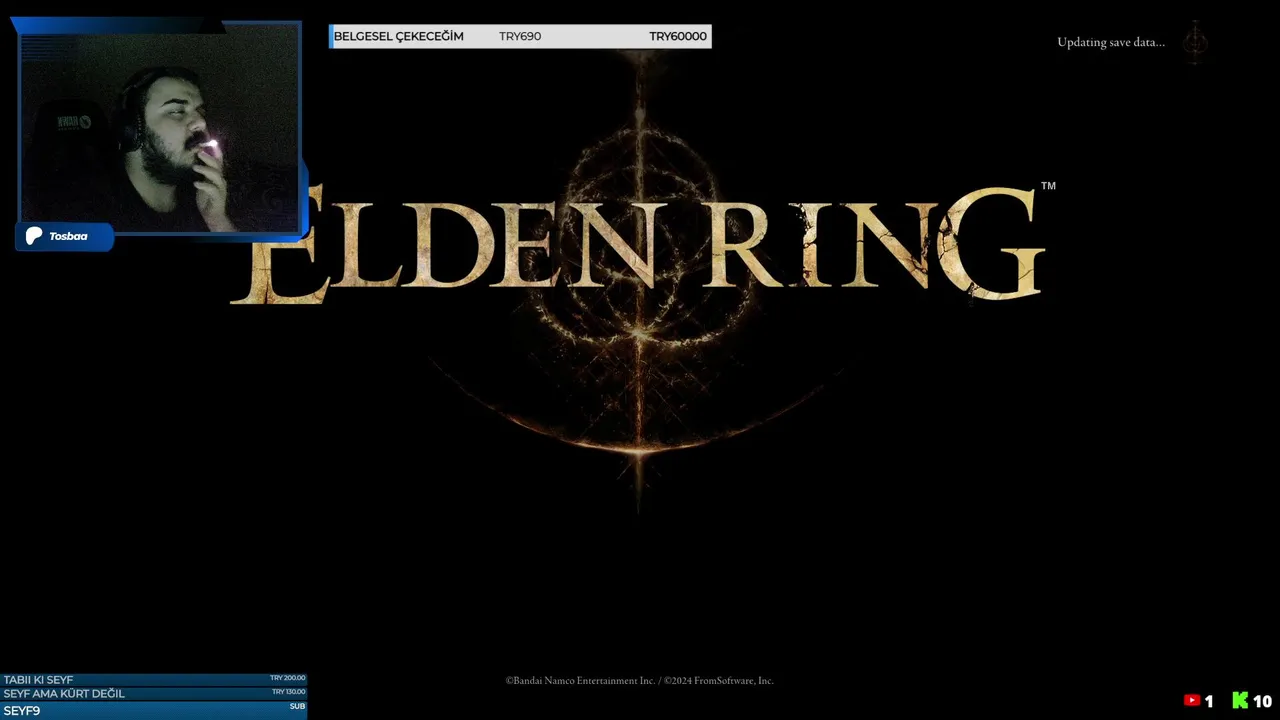Click the BELGESEL ÇEKECEĞİM donation goal bar
The width and height of the screenshot is (1280, 720).
520,36
